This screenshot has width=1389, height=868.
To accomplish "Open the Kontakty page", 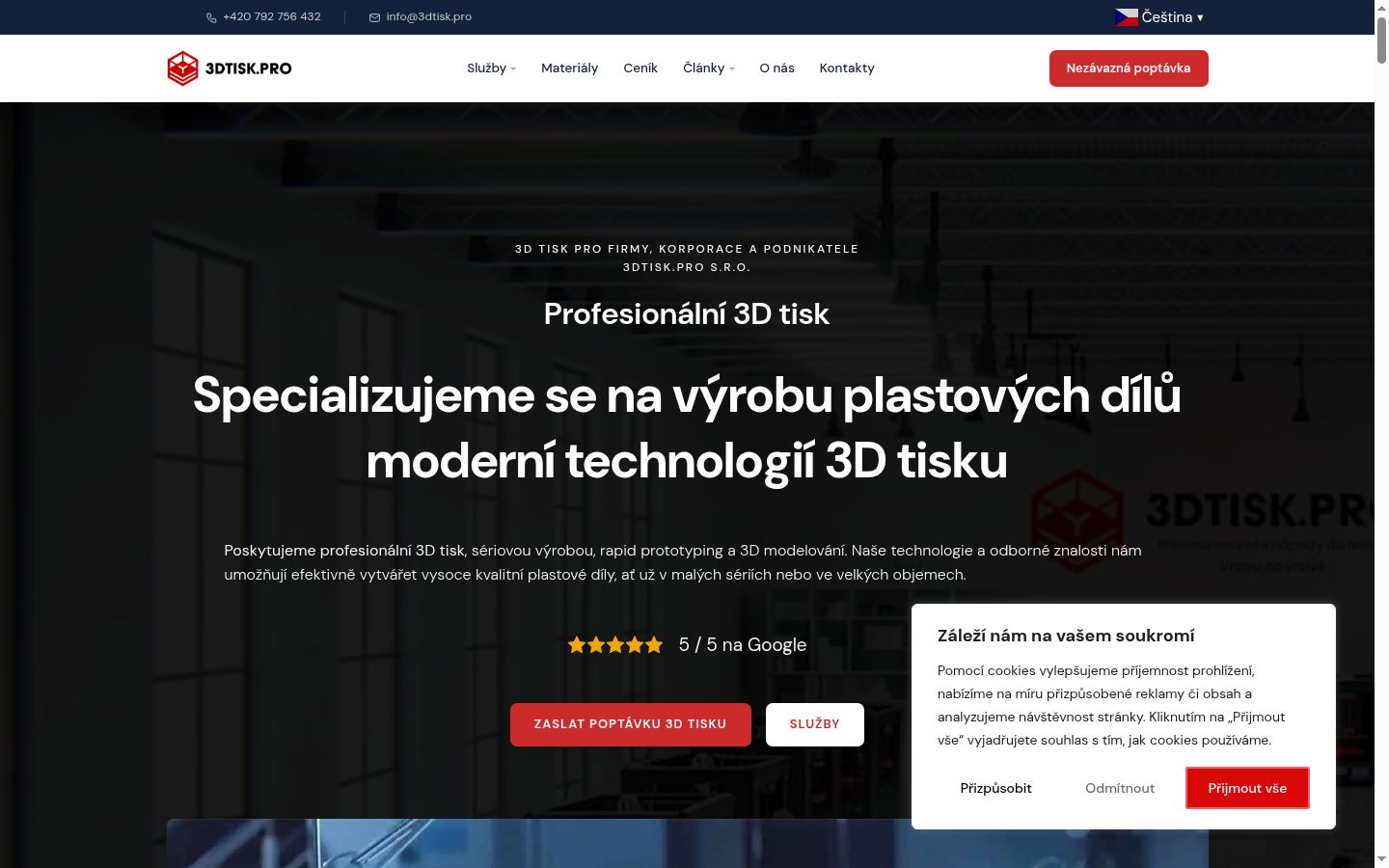I will pos(847,68).
